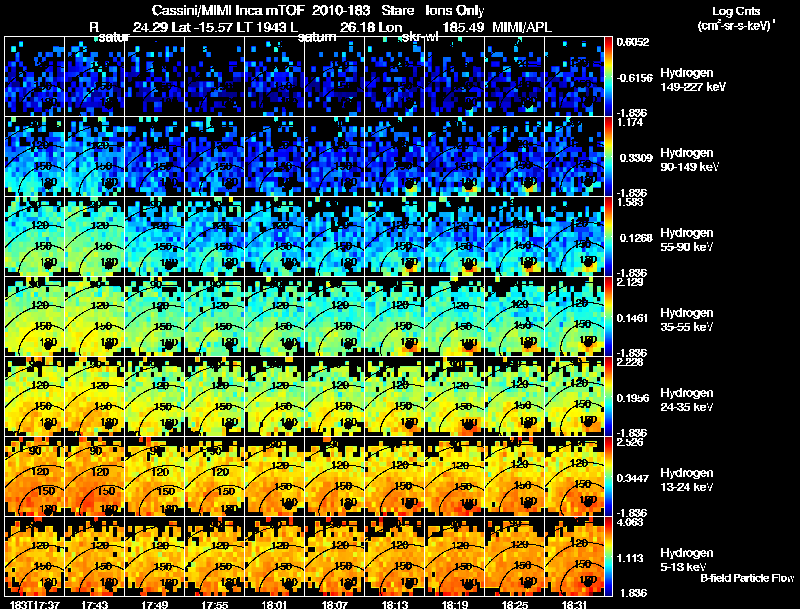
Task: Click the 17:55 image in the 35-55 keV row
Action: (x=215, y=316)
